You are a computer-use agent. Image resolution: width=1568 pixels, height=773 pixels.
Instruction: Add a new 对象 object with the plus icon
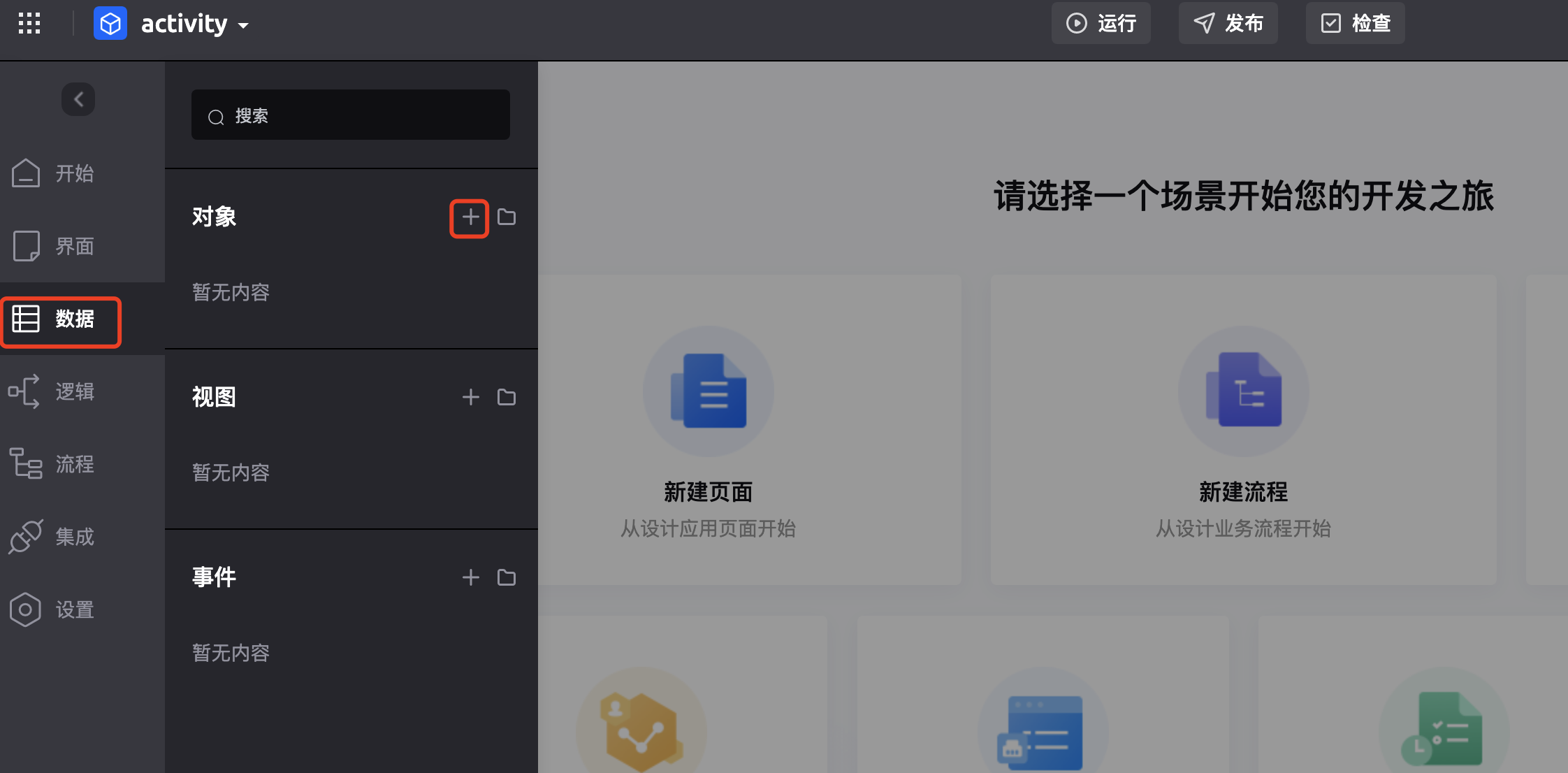click(x=470, y=217)
